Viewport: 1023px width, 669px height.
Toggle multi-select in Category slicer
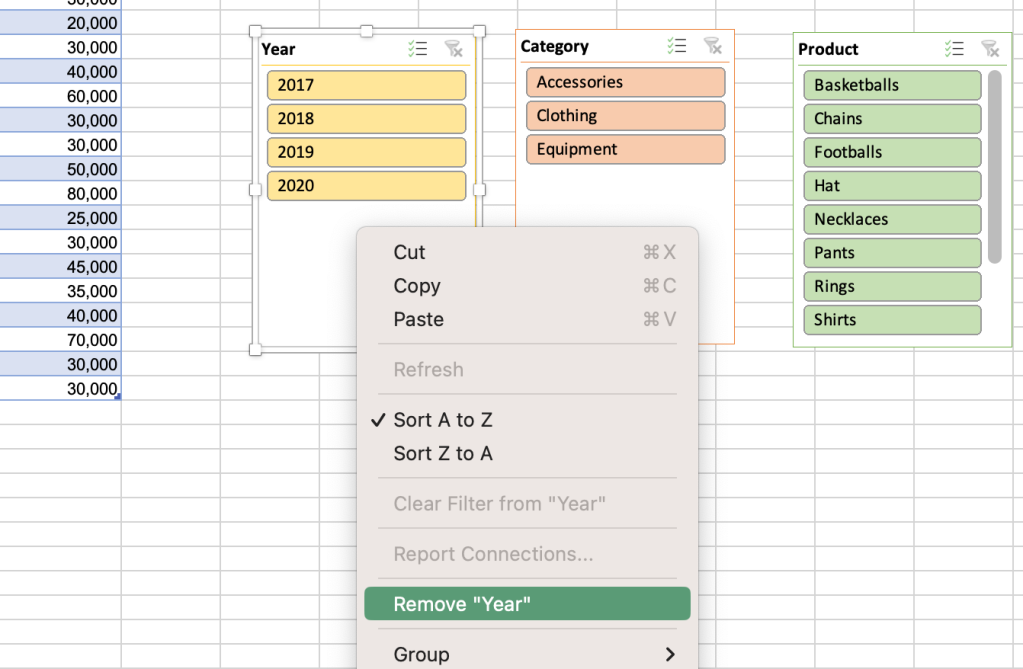(677, 45)
